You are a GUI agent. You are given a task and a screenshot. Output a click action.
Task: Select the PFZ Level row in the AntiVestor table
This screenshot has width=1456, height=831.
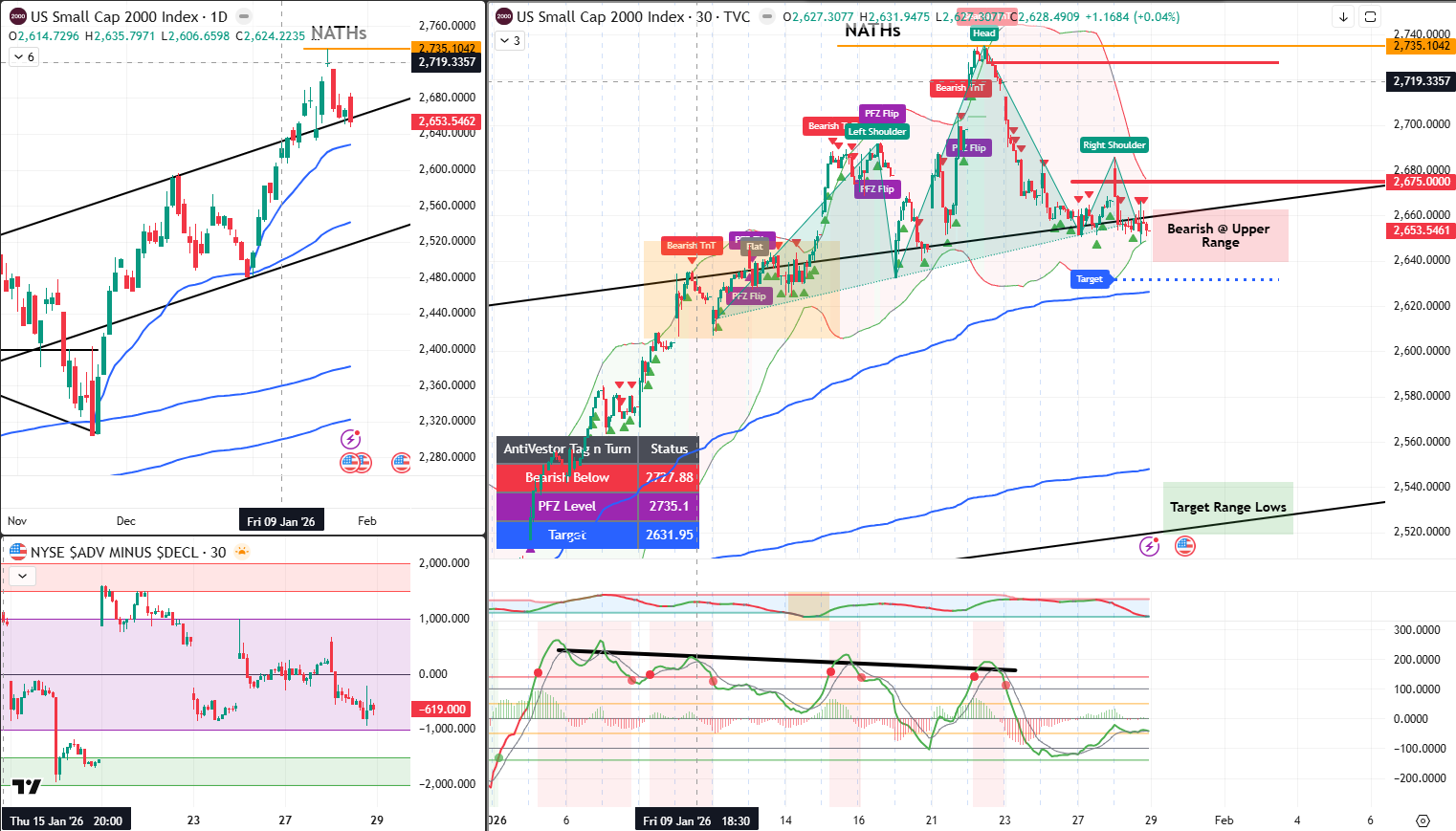pyautogui.click(x=567, y=507)
